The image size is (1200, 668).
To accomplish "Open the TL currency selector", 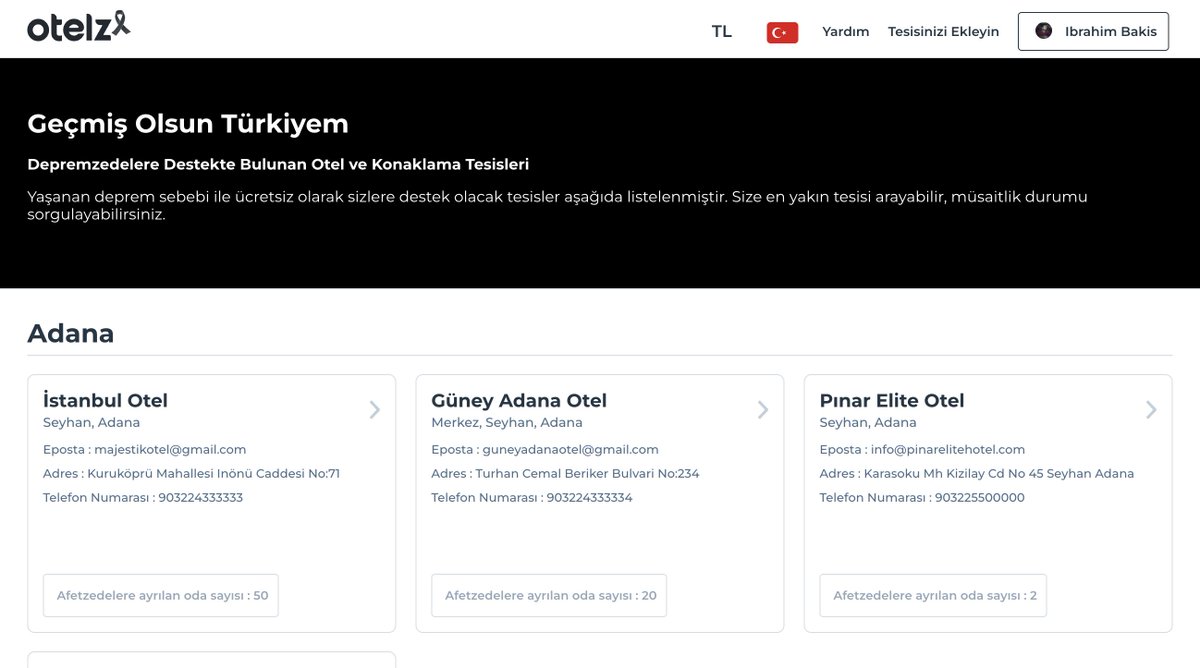I will (721, 32).
